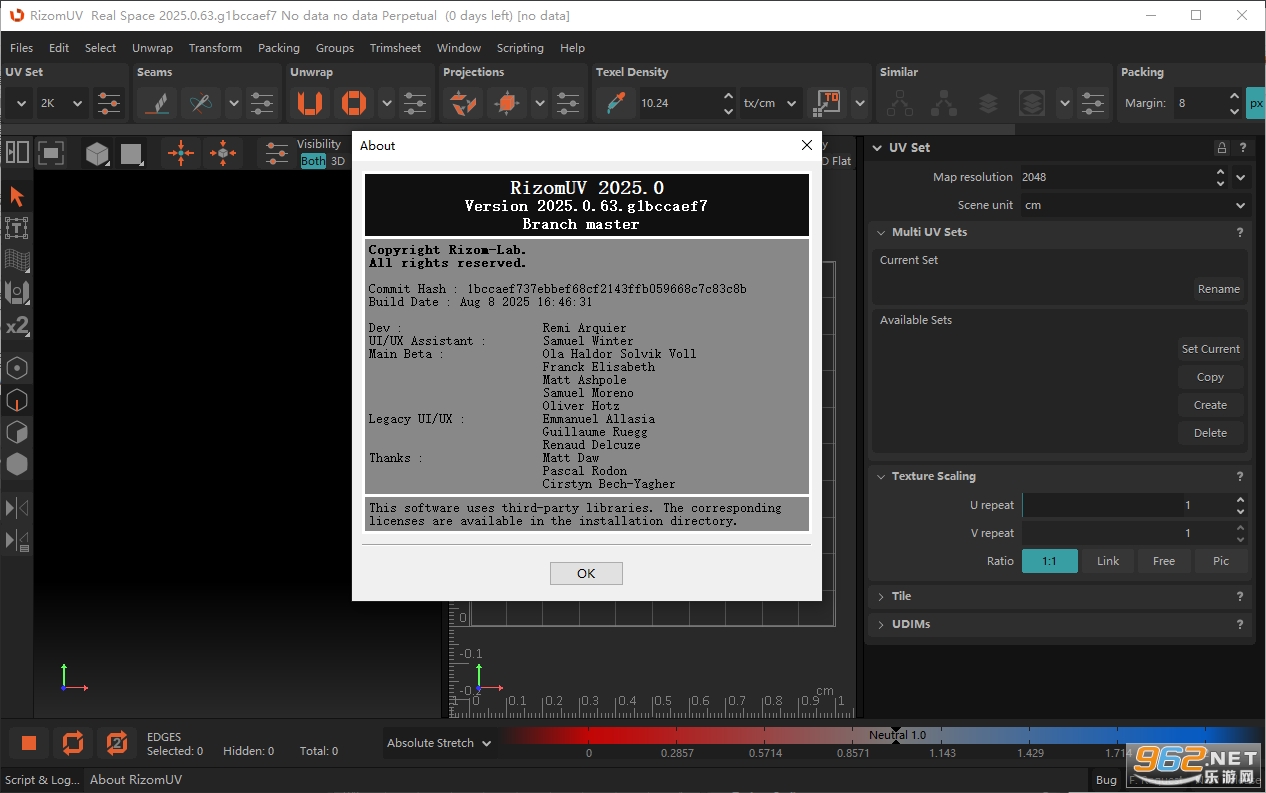
Task: Expand the UDIMs section
Action: pyautogui.click(x=881, y=624)
